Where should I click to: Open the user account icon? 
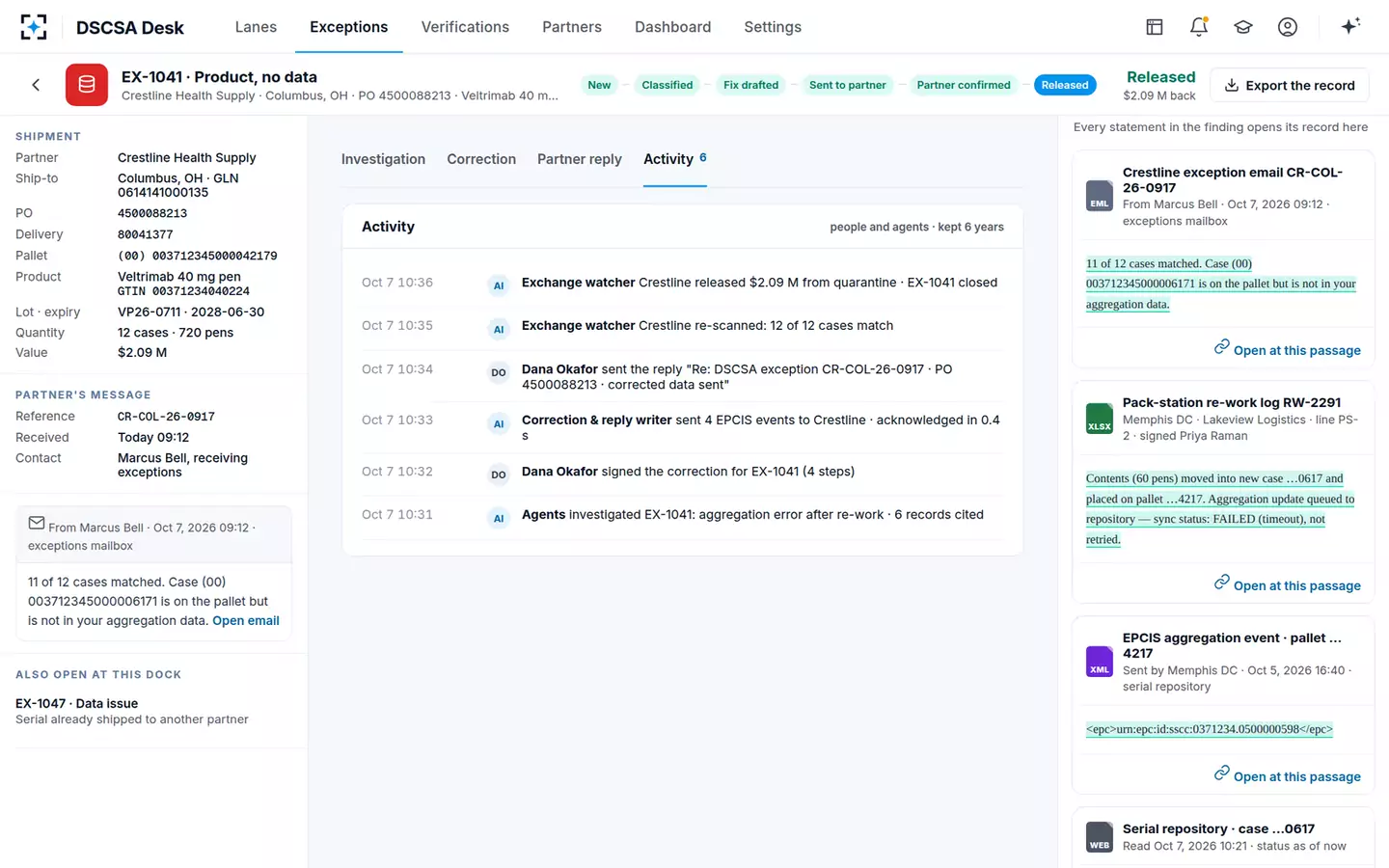point(1288,27)
